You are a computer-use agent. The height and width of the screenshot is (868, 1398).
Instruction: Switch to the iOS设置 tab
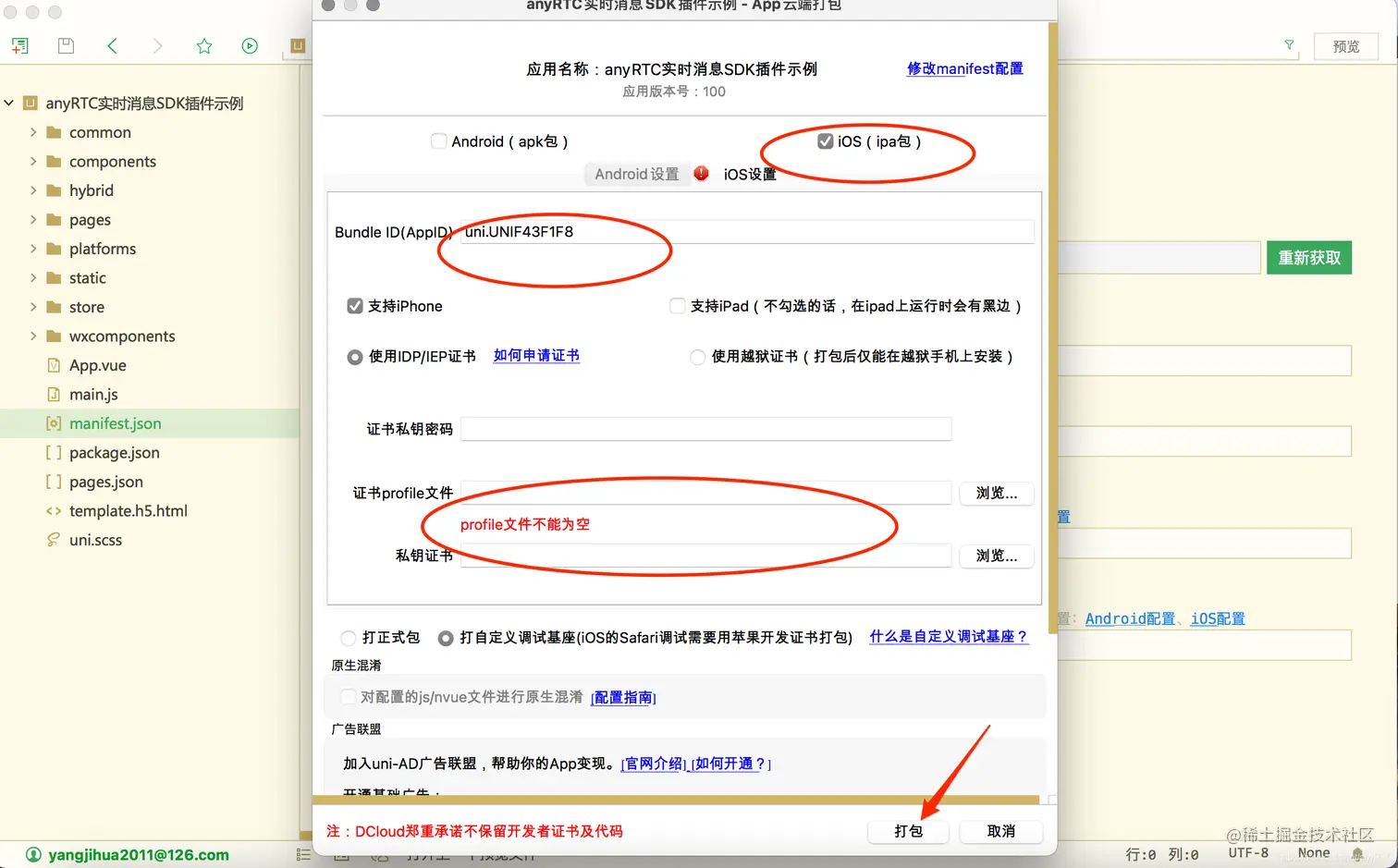pos(750,174)
